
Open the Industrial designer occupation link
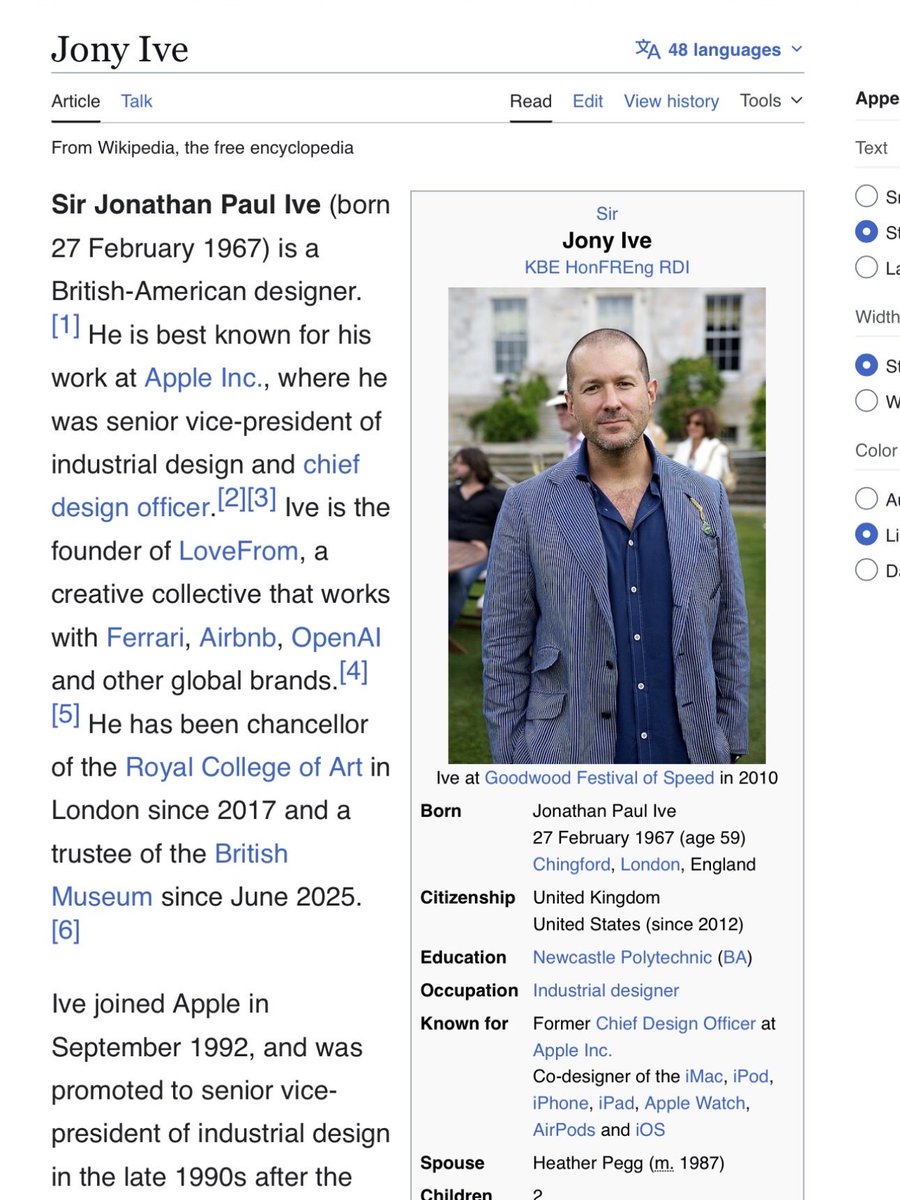pos(606,990)
